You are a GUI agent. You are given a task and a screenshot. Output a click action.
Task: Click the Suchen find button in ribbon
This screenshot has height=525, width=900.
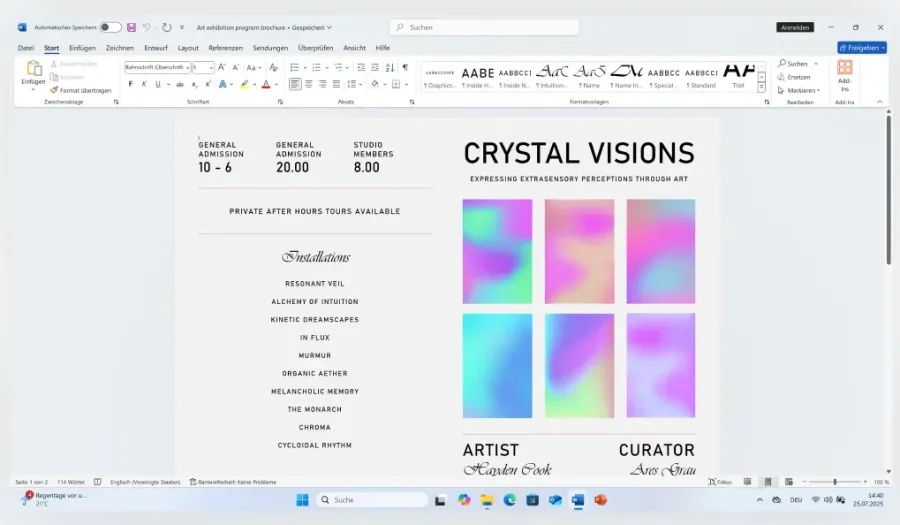[793, 63]
